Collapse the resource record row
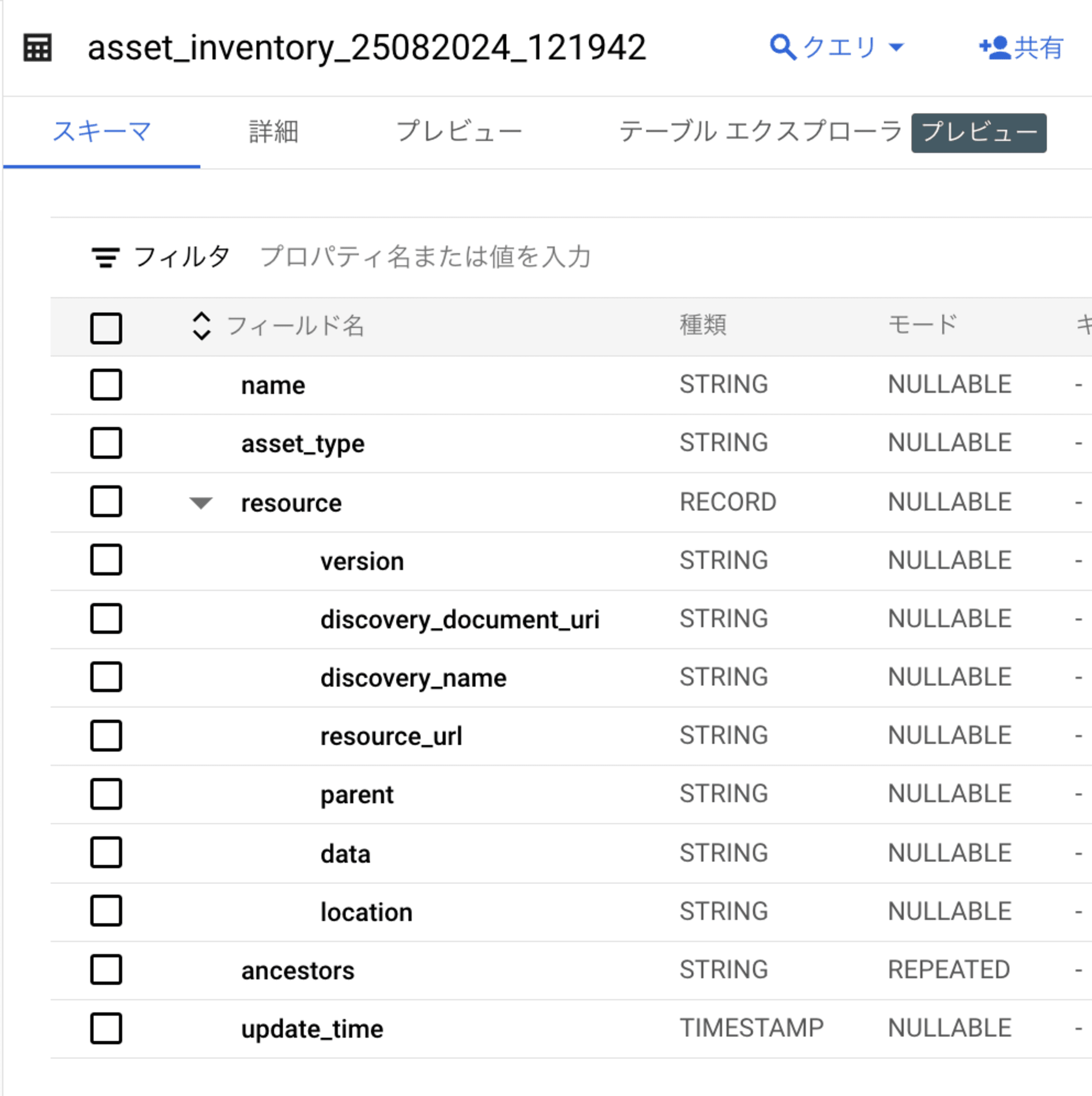1092x1096 pixels. 201,503
